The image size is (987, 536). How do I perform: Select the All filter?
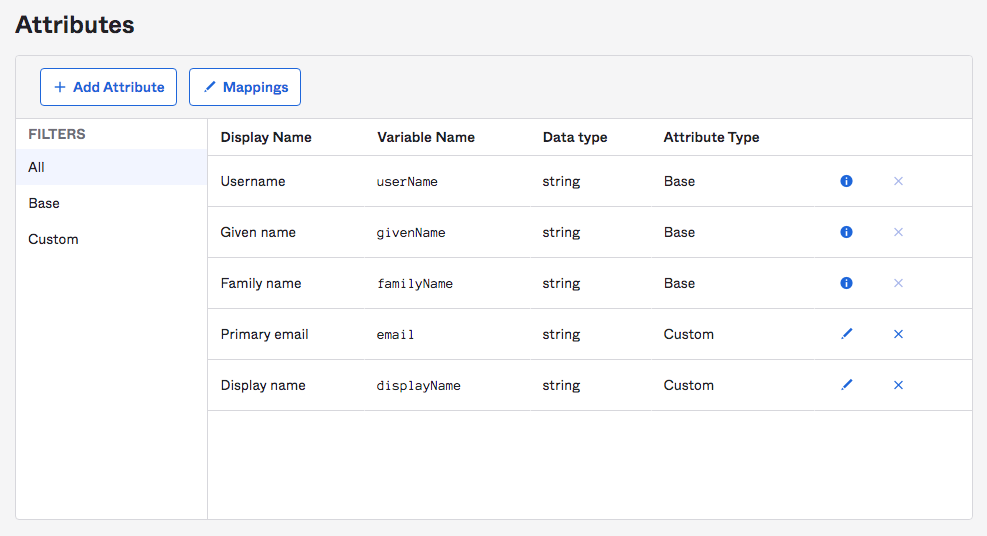(111, 167)
